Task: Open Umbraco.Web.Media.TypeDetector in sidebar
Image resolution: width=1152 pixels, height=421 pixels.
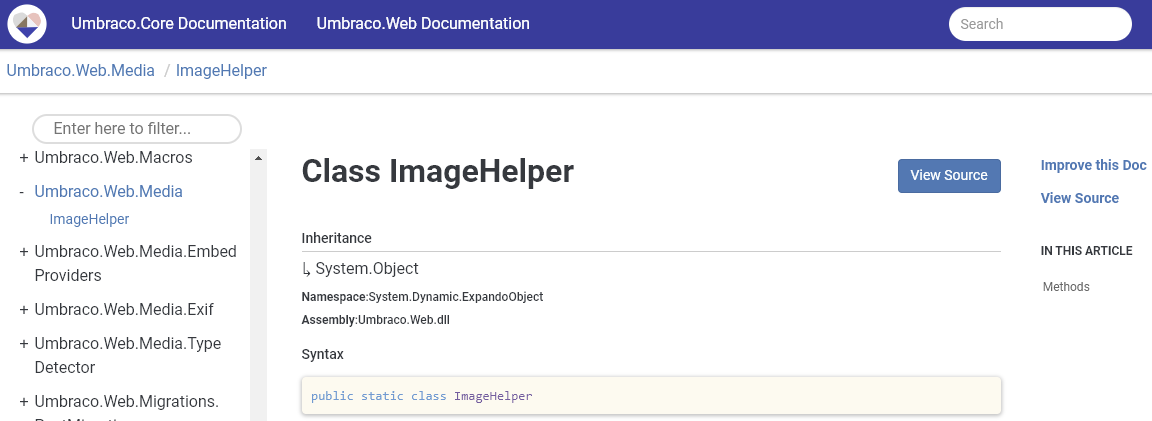Action: pos(128,356)
